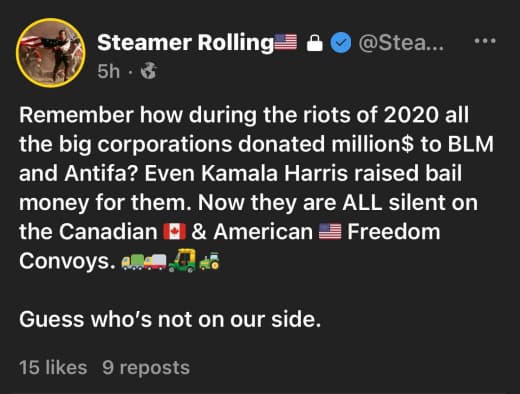Click the 5h post timestamp
This screenshot has width=520, height=394.
(108, 71)
